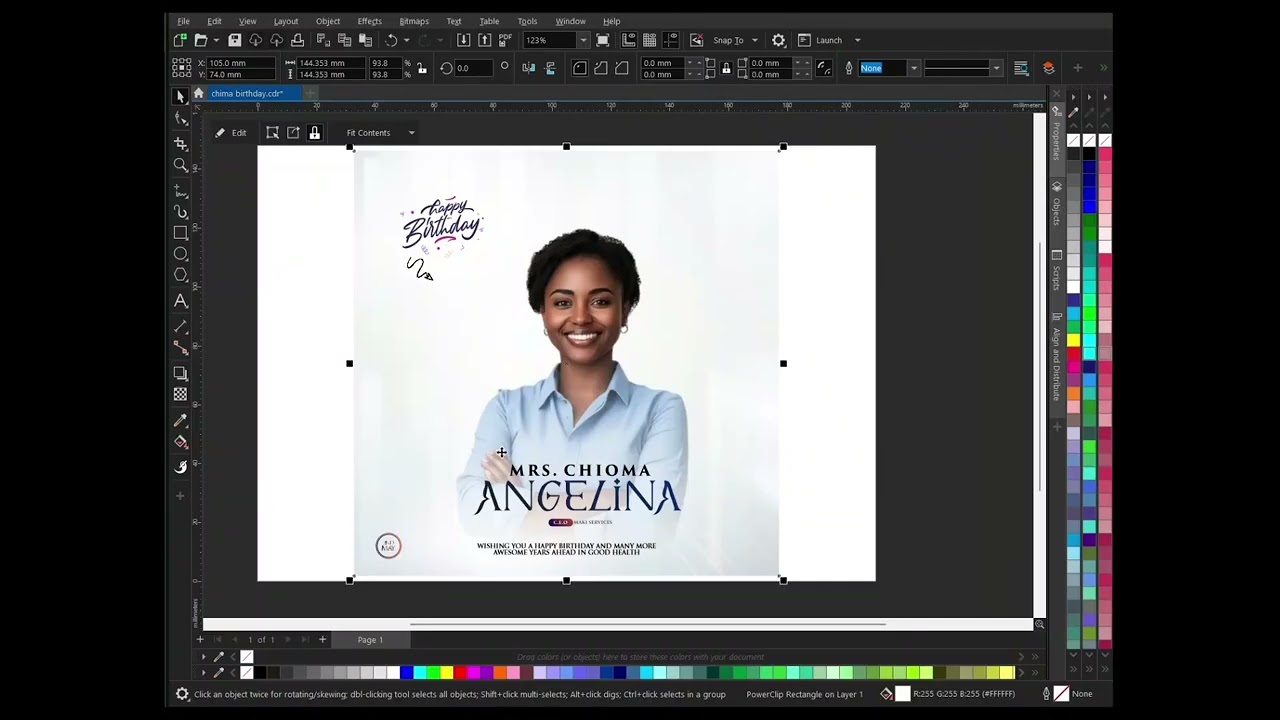Select the Color Eyedropper tool
This screenshot has height=720, width=1280.
180,420
